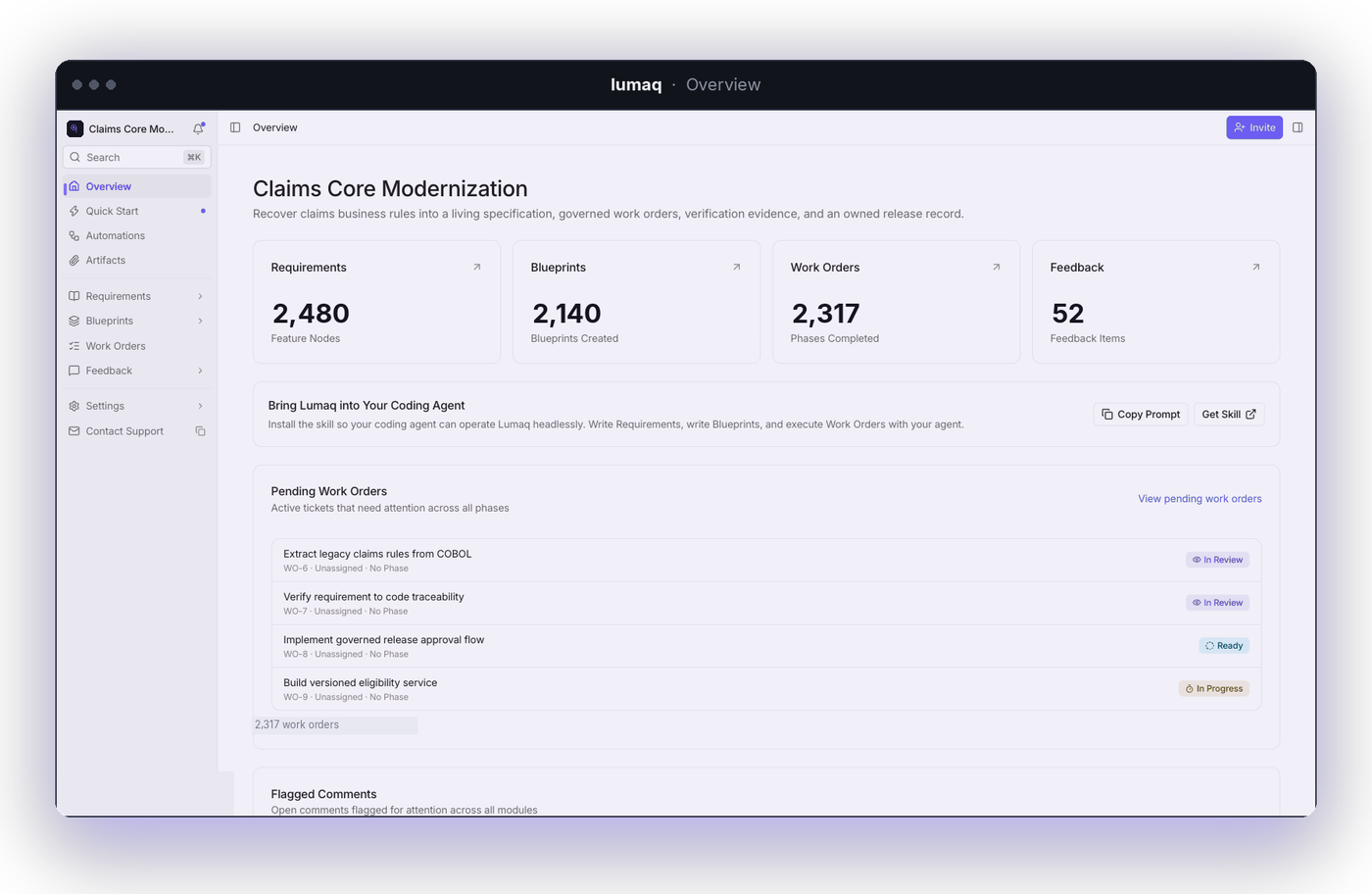Expand the Feedback sidebar section chevron
The height and width of the screenshot is (894, 1372).
coord(200,371)
